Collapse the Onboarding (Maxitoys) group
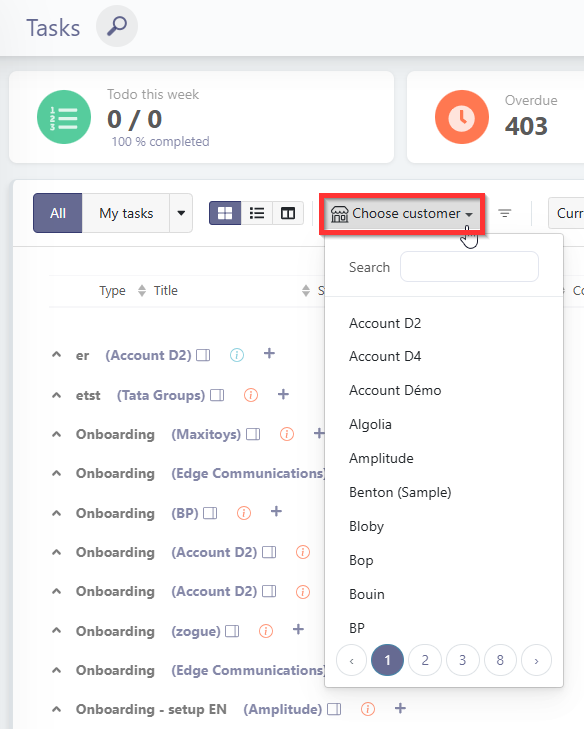 click(56, 434)
